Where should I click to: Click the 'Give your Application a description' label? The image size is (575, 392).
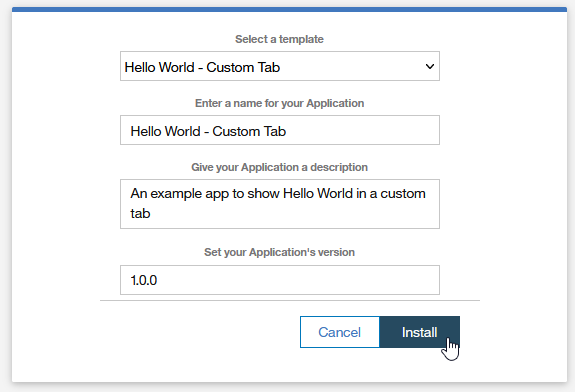[279, 167]
